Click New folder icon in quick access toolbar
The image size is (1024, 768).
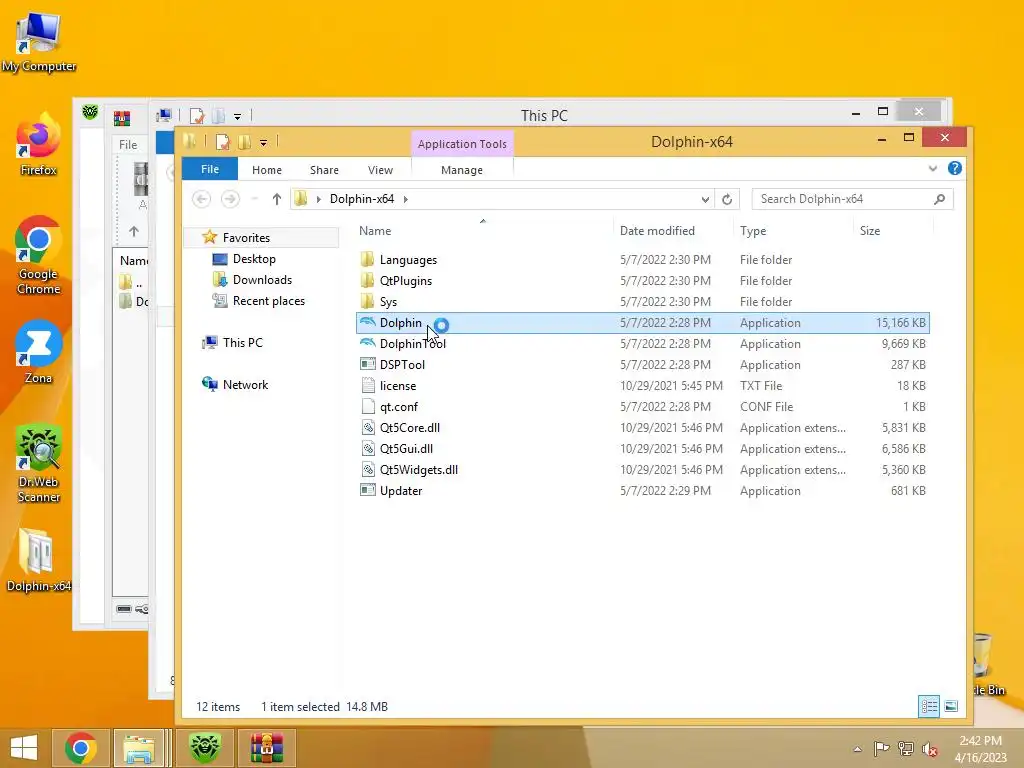point(244,142)
